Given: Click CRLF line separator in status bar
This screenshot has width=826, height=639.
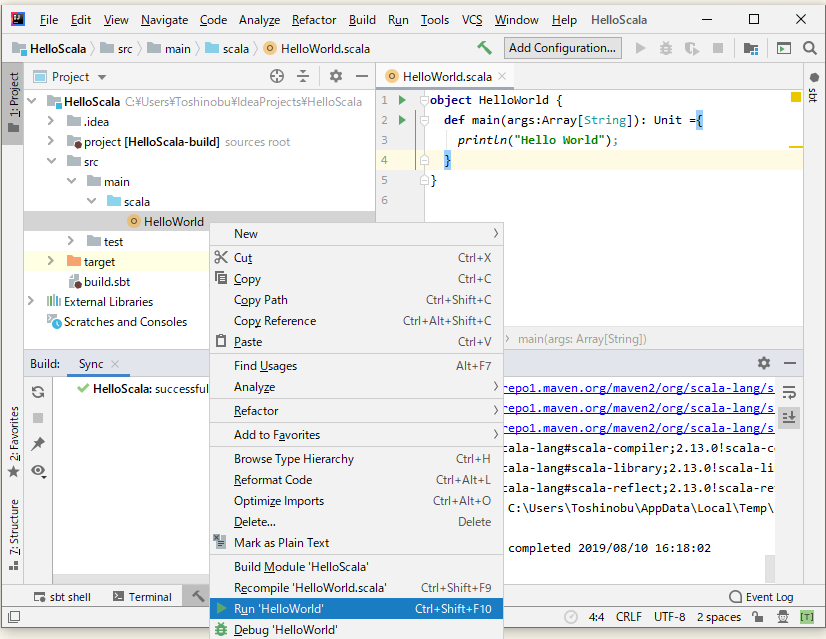Looking at the screenshot, I should (628, 616).
